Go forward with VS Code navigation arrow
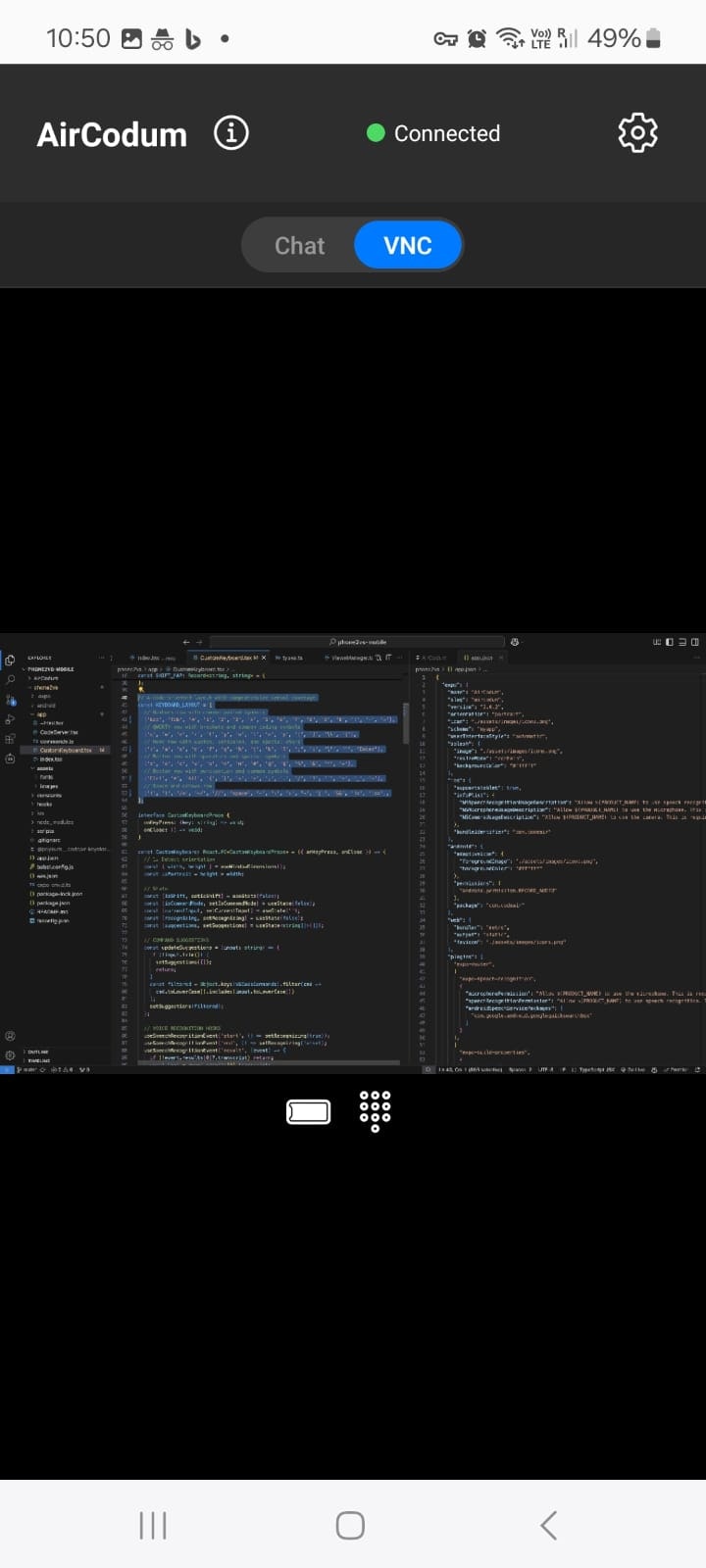 click(199, 642)
